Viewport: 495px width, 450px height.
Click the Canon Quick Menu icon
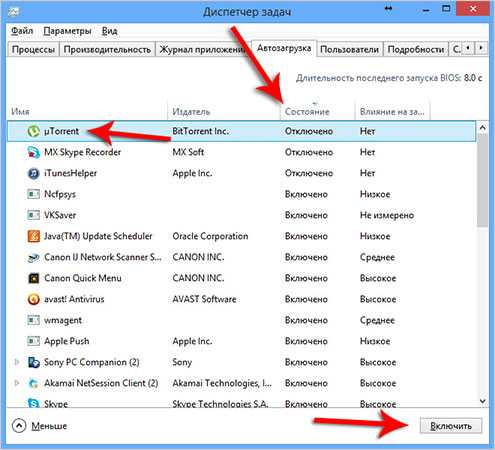[33, 278]
